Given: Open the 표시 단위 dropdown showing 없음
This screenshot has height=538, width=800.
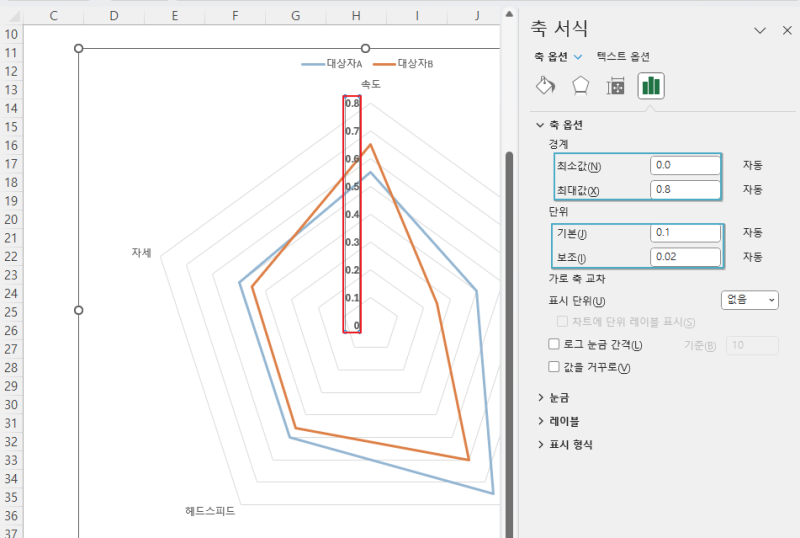Looking at the screenshot, I should [x=749, y=300].
